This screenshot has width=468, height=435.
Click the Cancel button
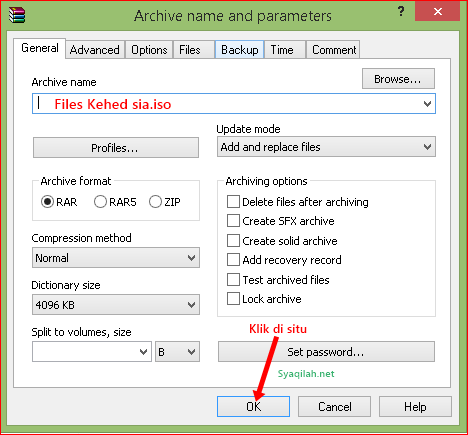(334, 407)
